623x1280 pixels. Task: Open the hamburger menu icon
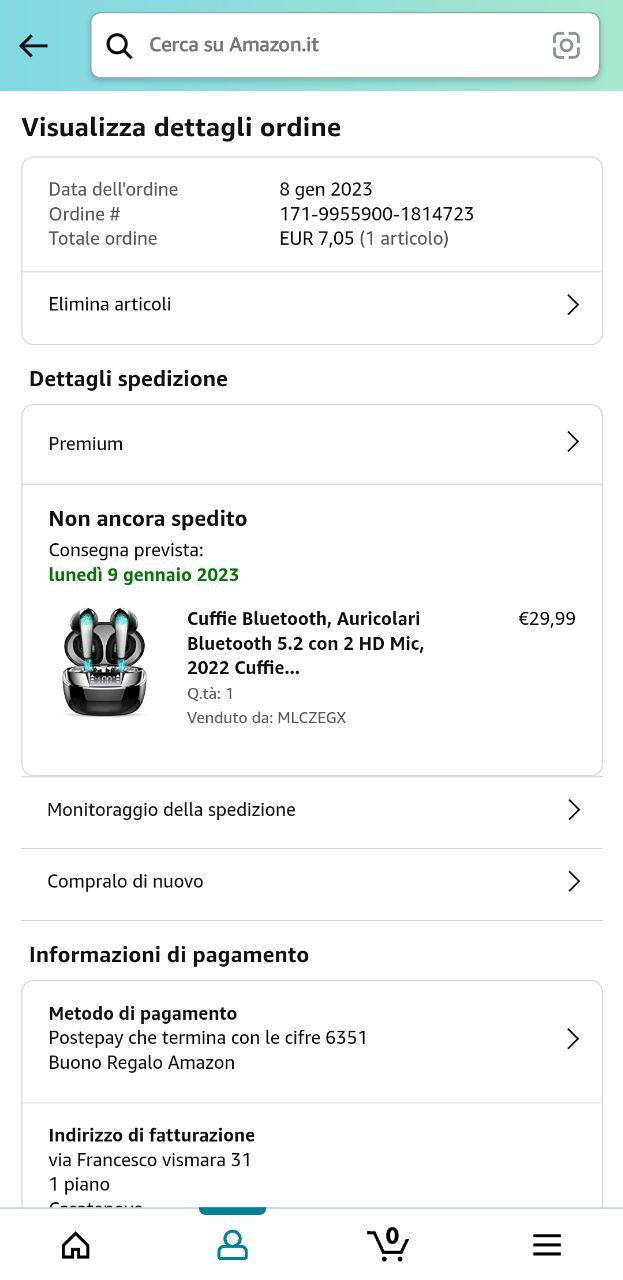coord(546,1244)
